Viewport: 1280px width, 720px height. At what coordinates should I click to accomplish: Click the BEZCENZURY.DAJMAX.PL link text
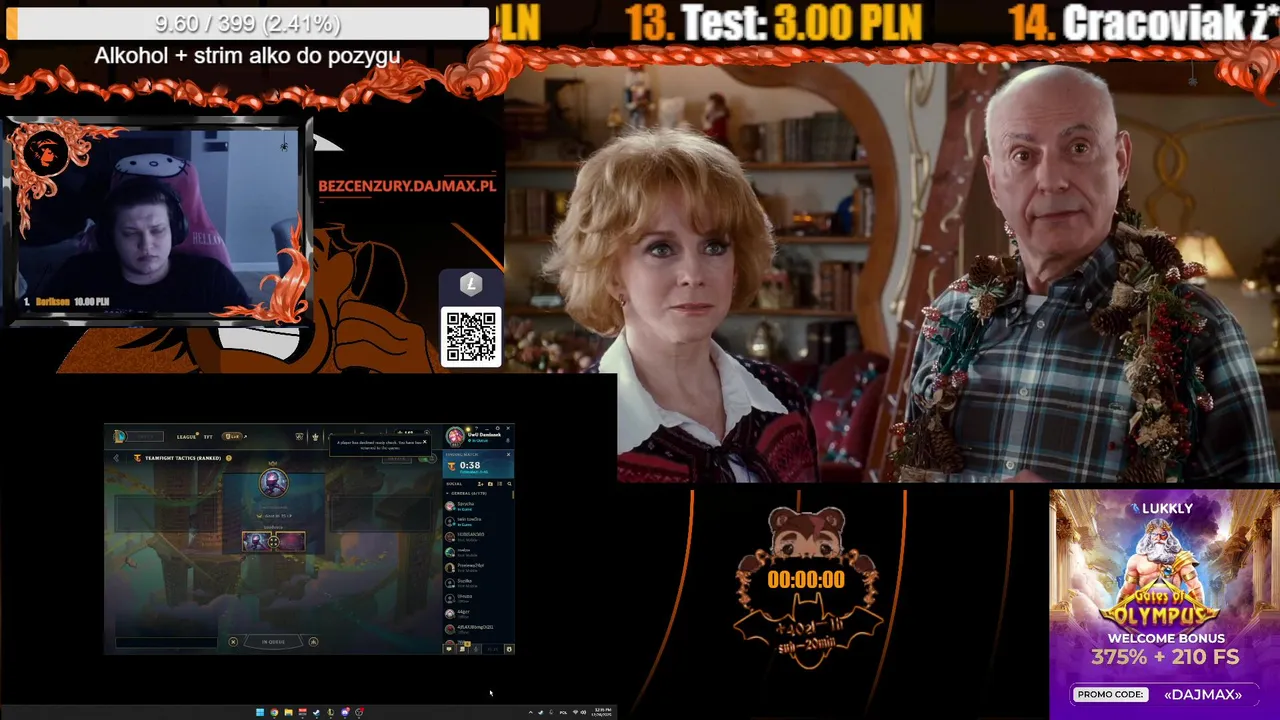tap(407, 186)
